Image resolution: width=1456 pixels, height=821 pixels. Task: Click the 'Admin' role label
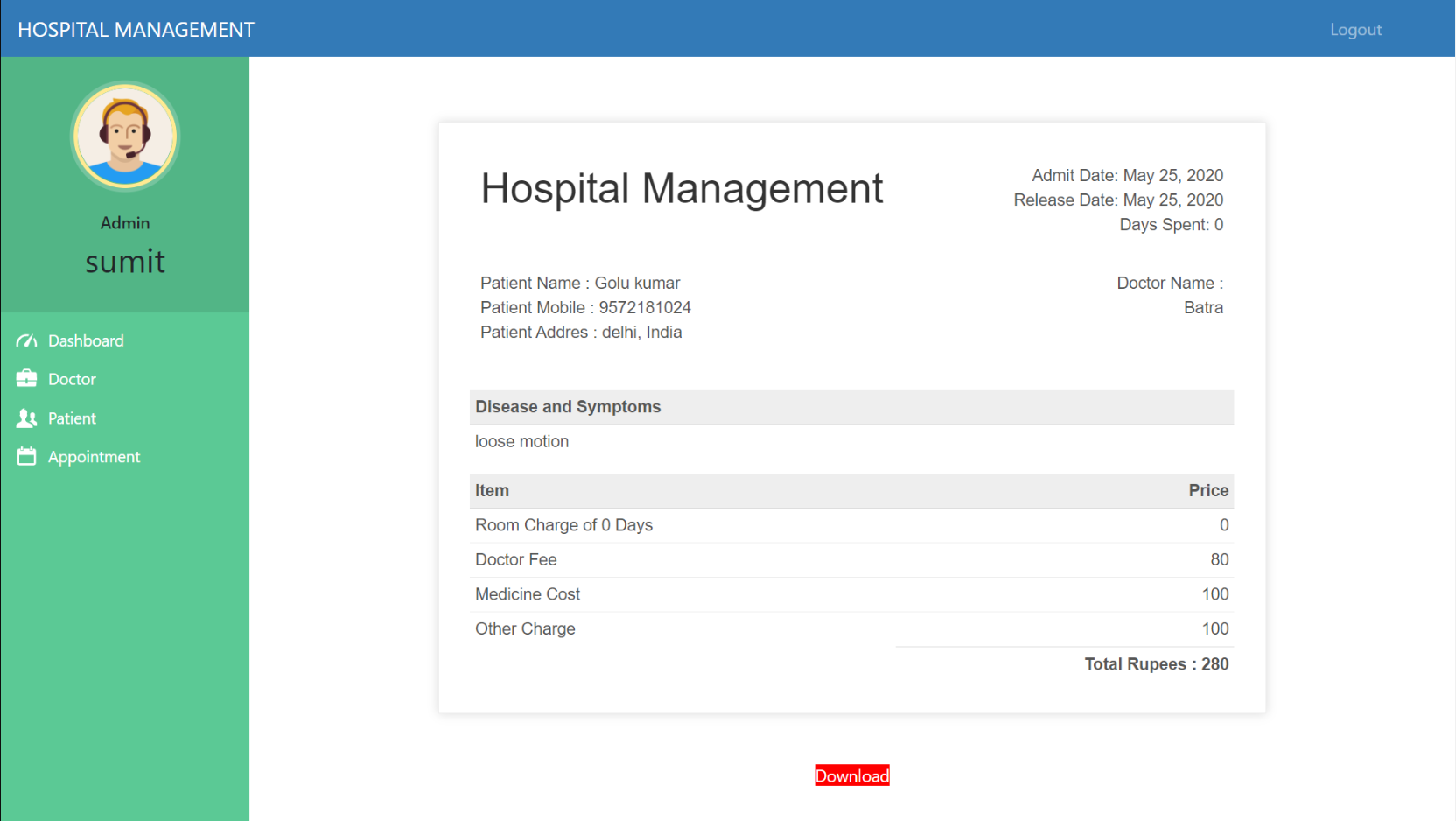click(125, 223)
